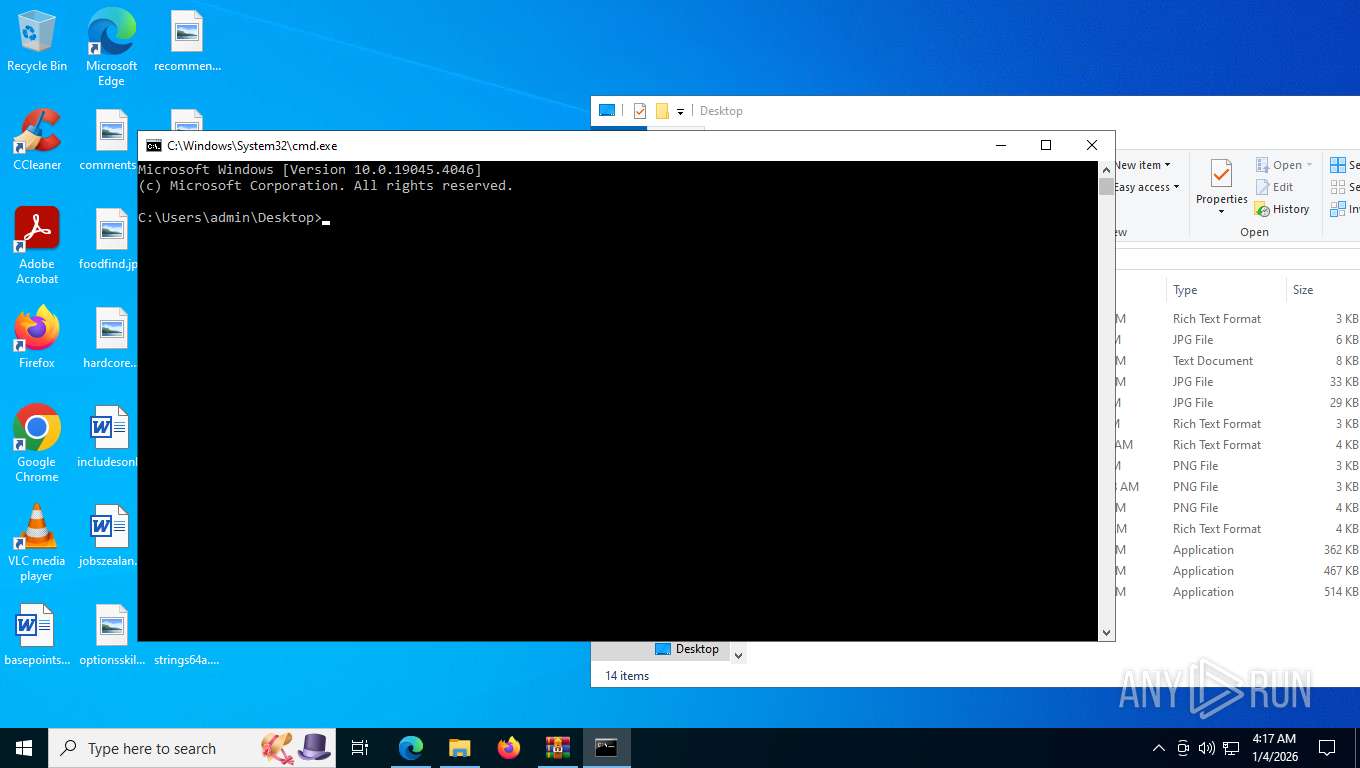Image resolution: width=1360 pixels, height=768 pixels.
Task: Select the Text Document row in Explorer
Action: pos(1238,361)
